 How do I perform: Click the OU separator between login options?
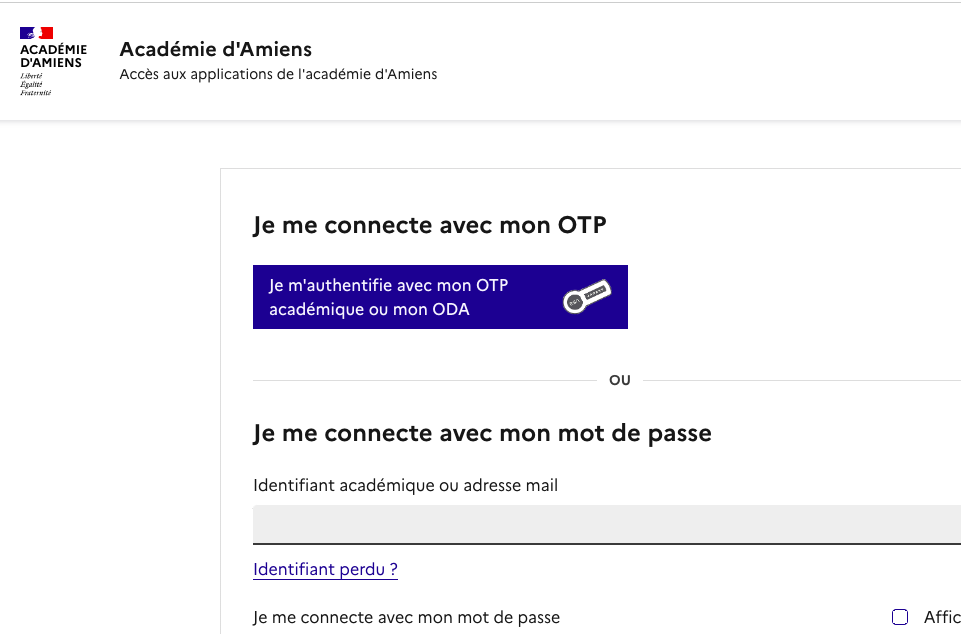619,380
